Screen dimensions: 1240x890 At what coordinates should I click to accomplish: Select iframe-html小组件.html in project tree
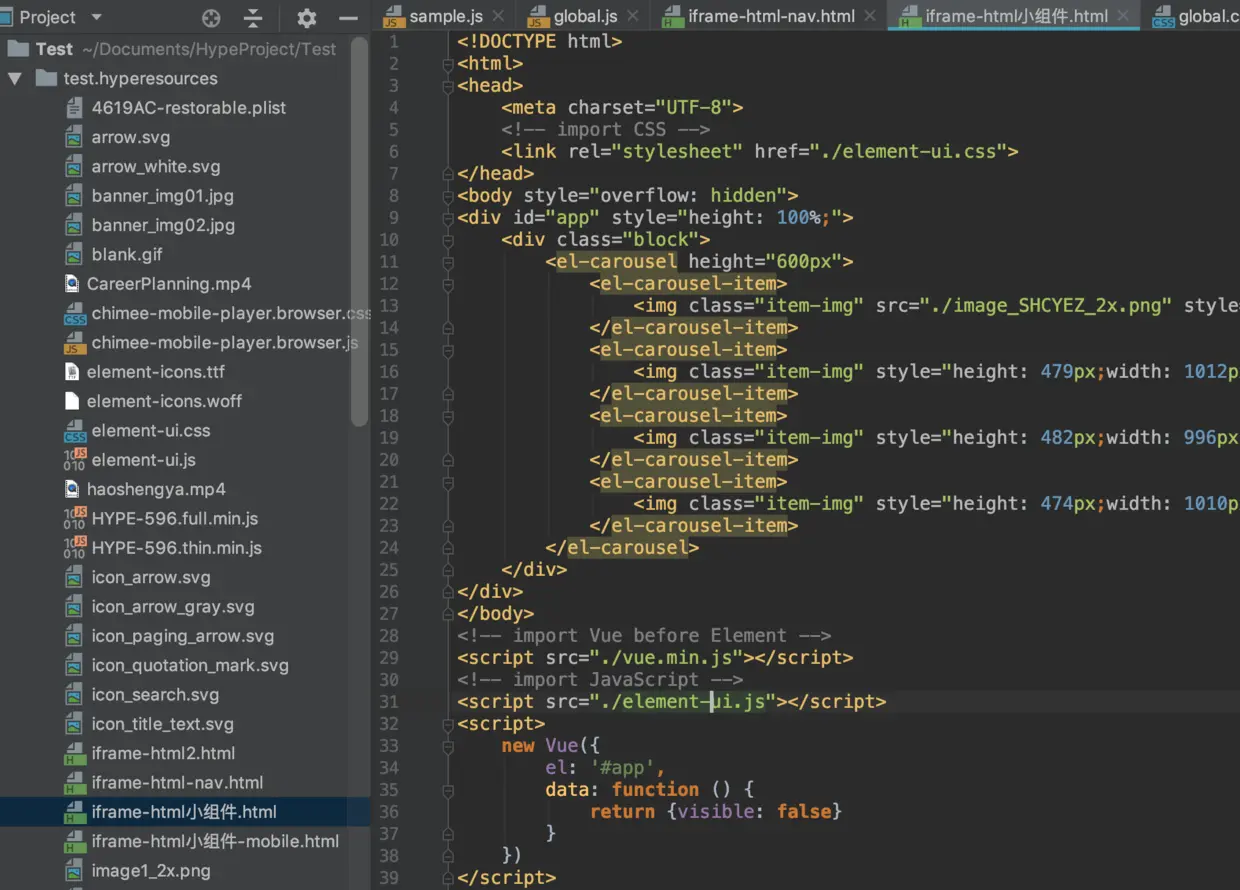(x=184, y=812)
